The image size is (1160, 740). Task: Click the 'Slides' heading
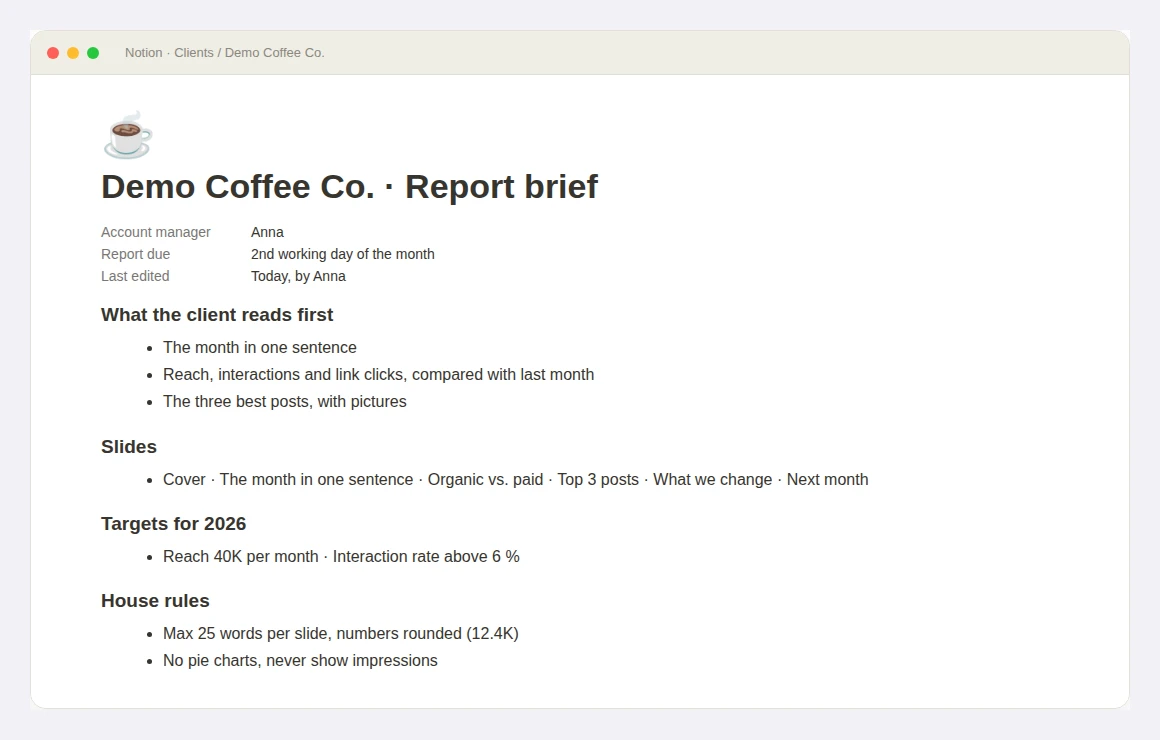click(129, 447)
